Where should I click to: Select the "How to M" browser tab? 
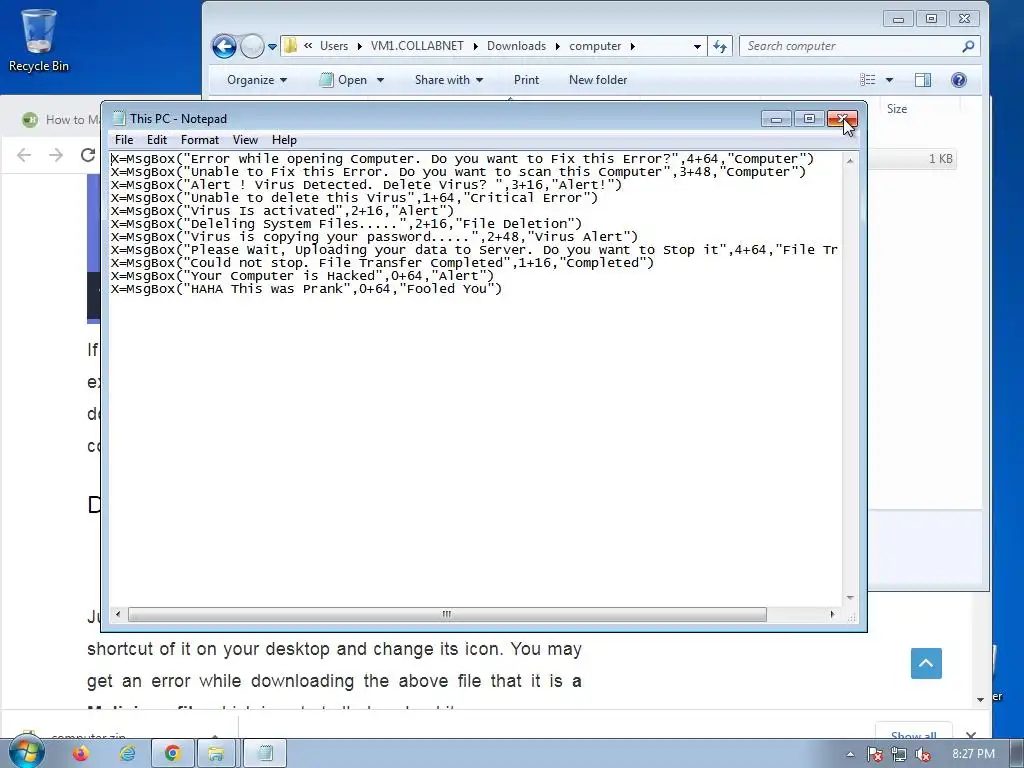(60, 120)
